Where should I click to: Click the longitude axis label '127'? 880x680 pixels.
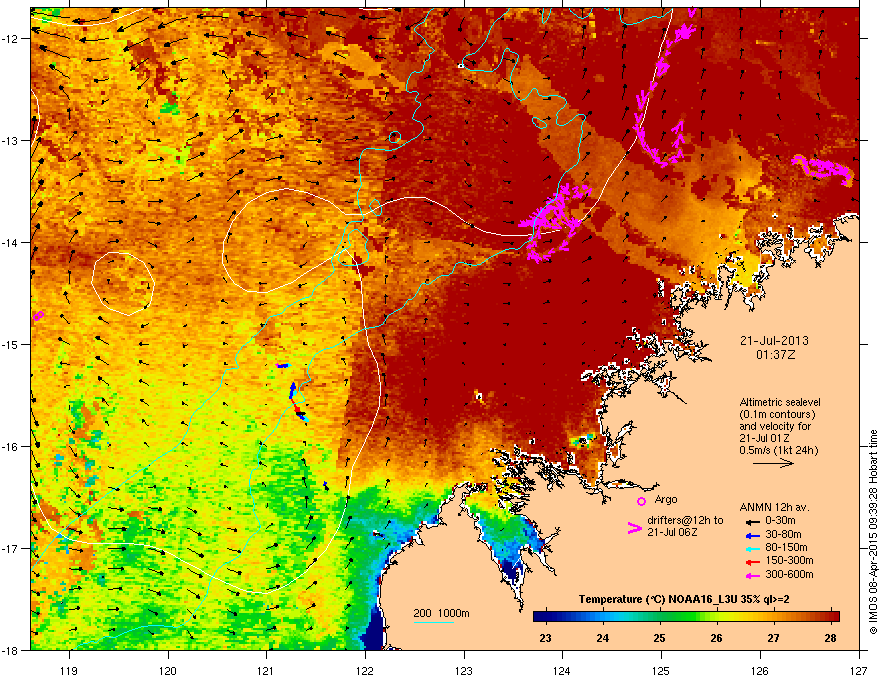coord(858,670)
